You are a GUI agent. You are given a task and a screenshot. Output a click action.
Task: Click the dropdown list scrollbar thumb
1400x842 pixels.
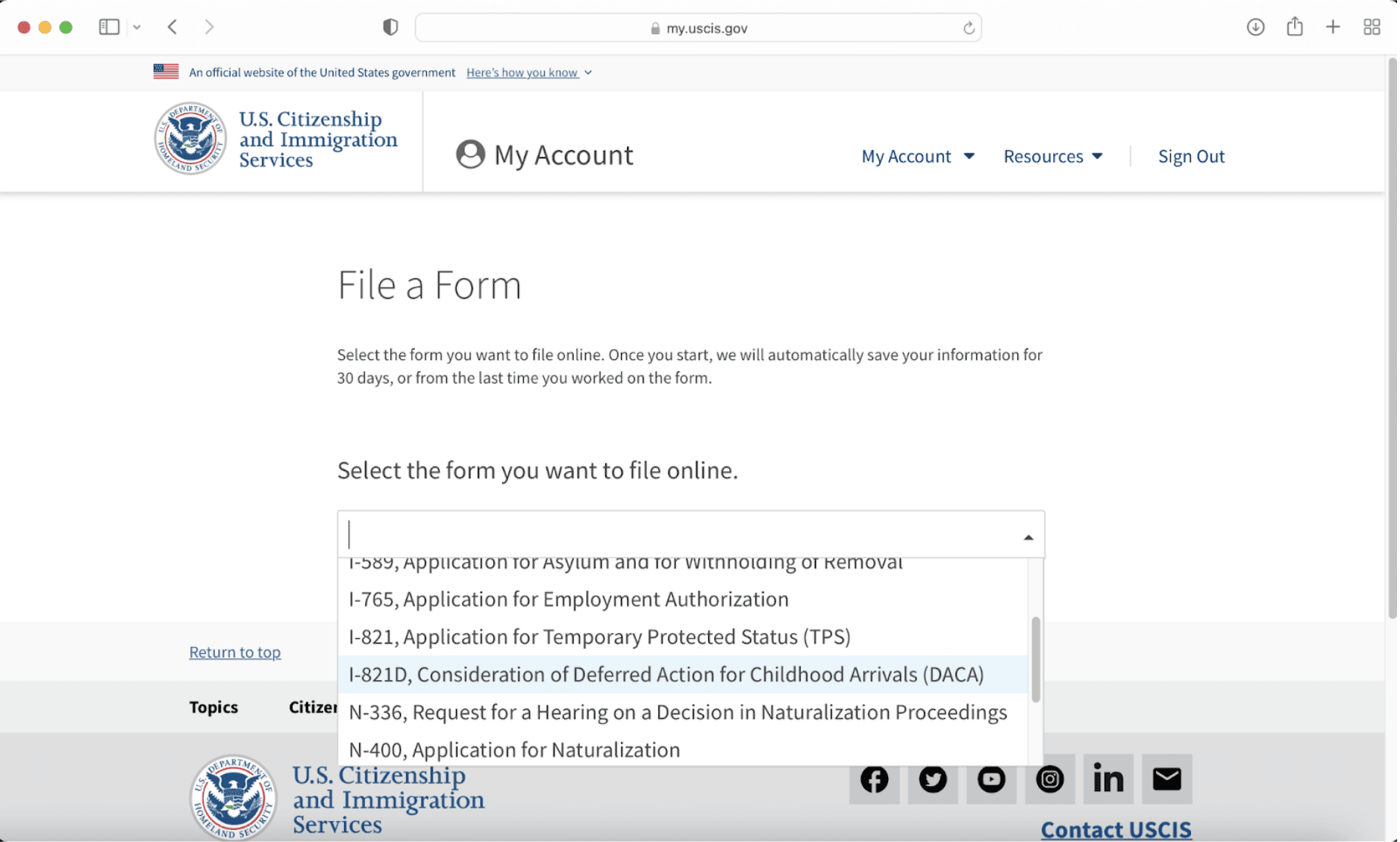(x=1035, y=660)
